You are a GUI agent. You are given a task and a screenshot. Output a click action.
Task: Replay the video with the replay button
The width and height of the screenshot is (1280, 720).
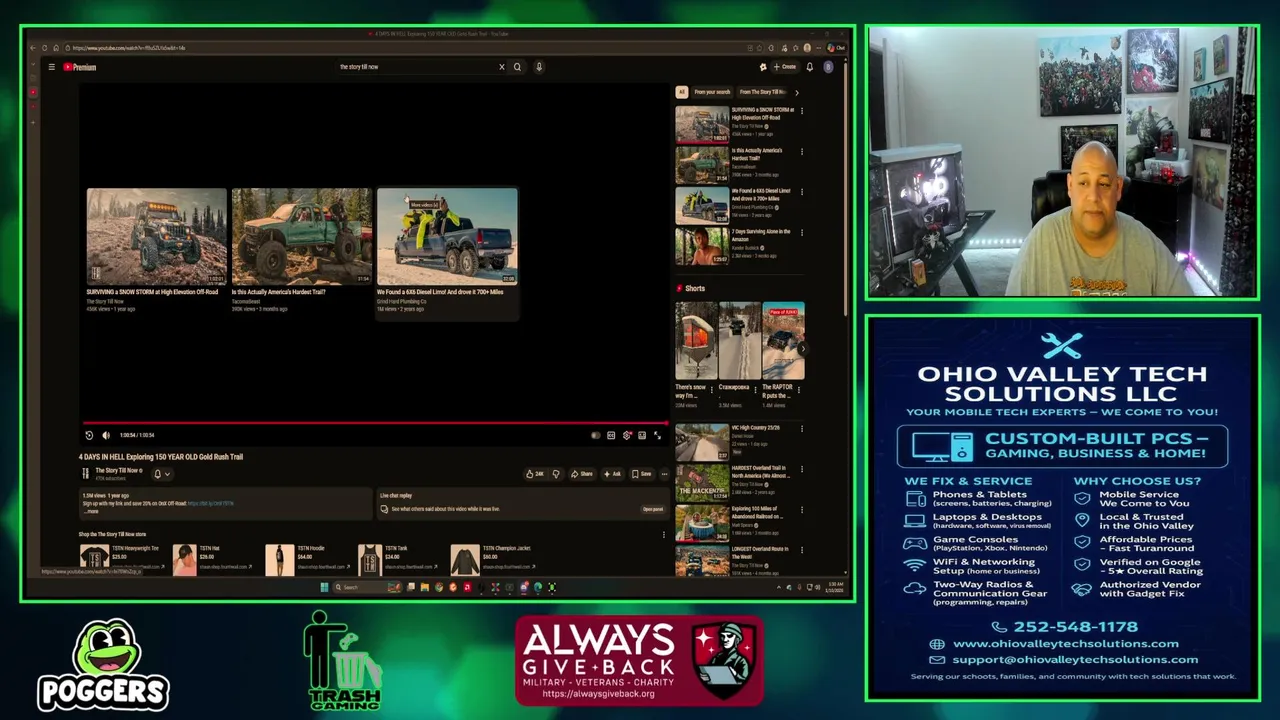coord(89,435)
